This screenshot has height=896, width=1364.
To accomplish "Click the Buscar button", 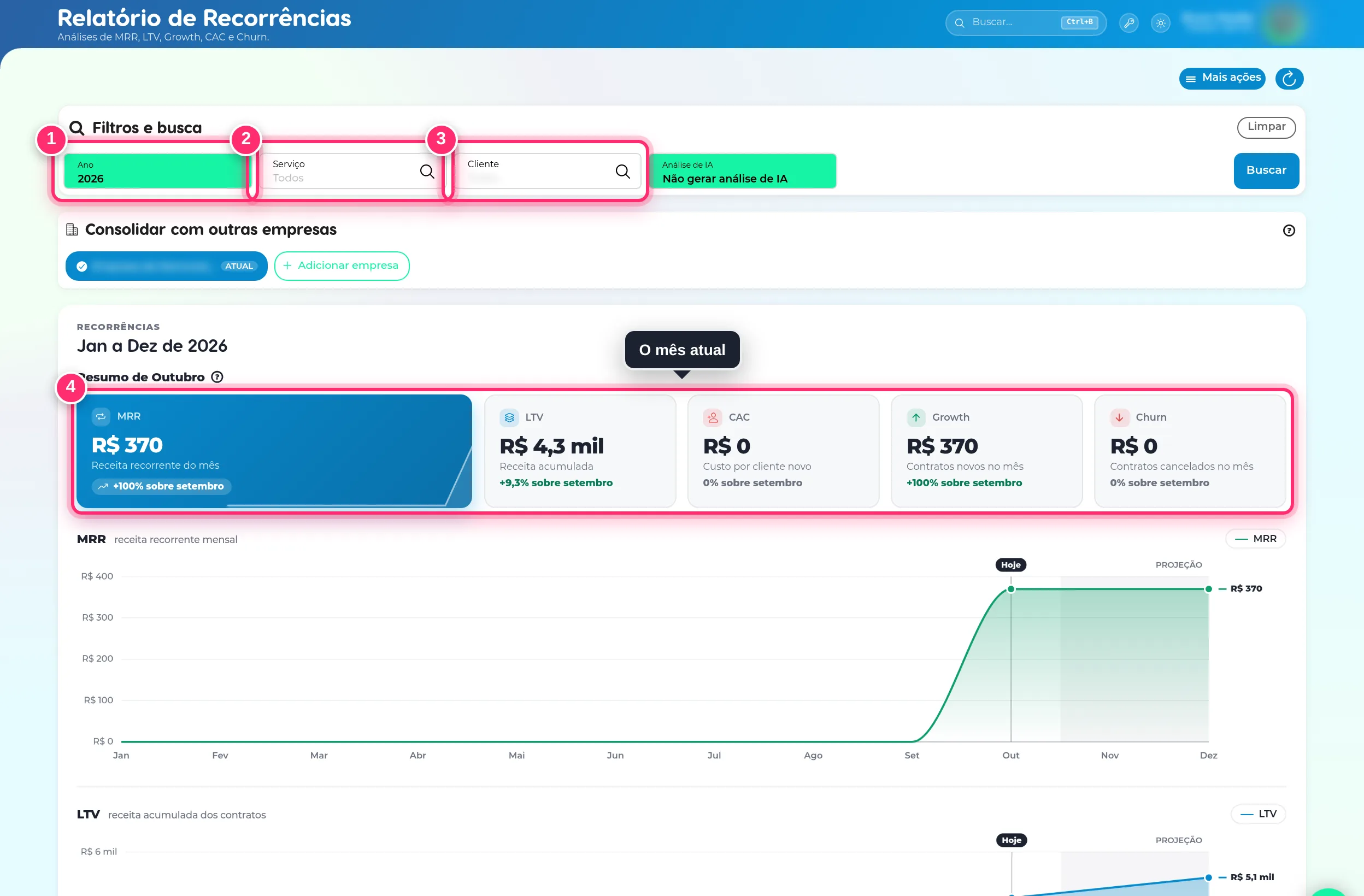I will [x=1266, y=170].
